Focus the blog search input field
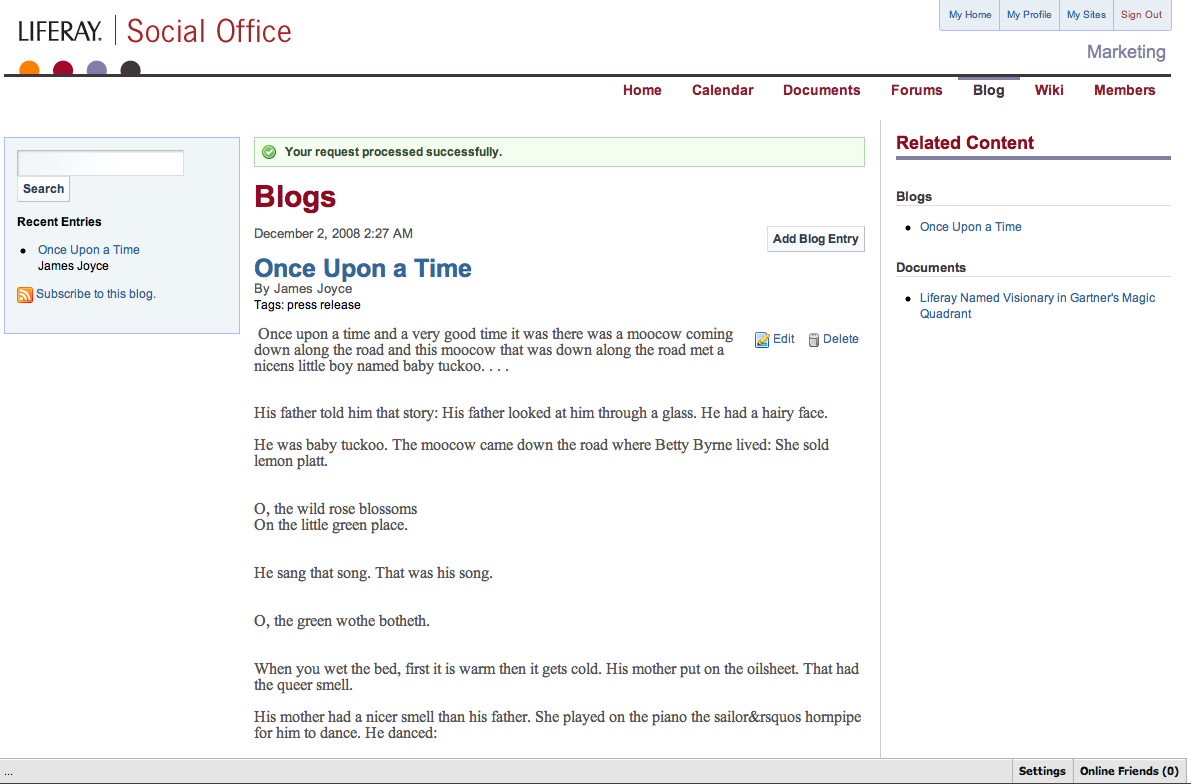The image size is (1191, 784). pyautogui.click(x=100, y=163)
